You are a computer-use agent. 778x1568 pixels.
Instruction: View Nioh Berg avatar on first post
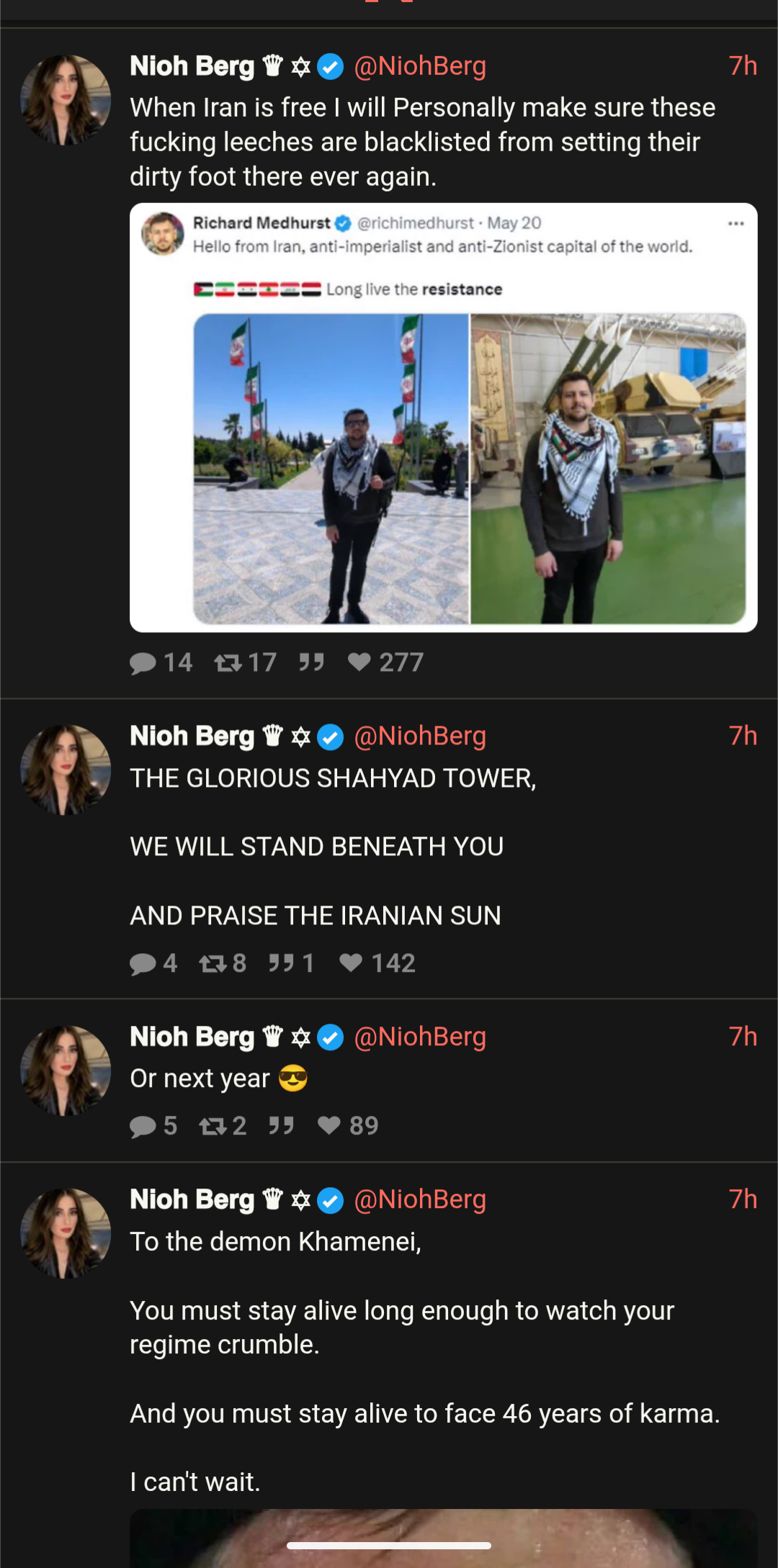[x=66, y=100]
